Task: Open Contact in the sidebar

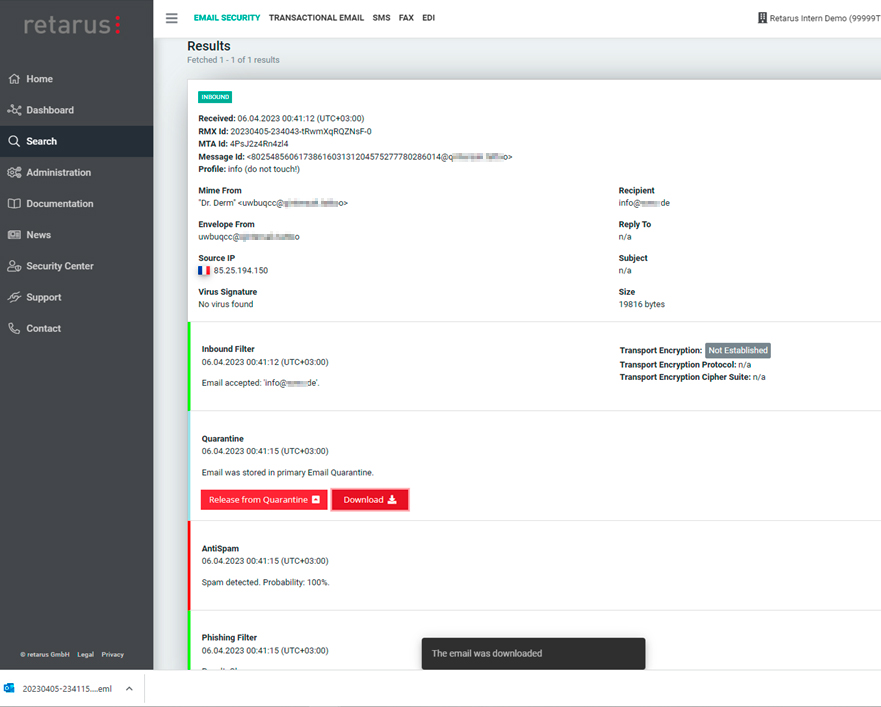Action: click(x=76, y=328)
